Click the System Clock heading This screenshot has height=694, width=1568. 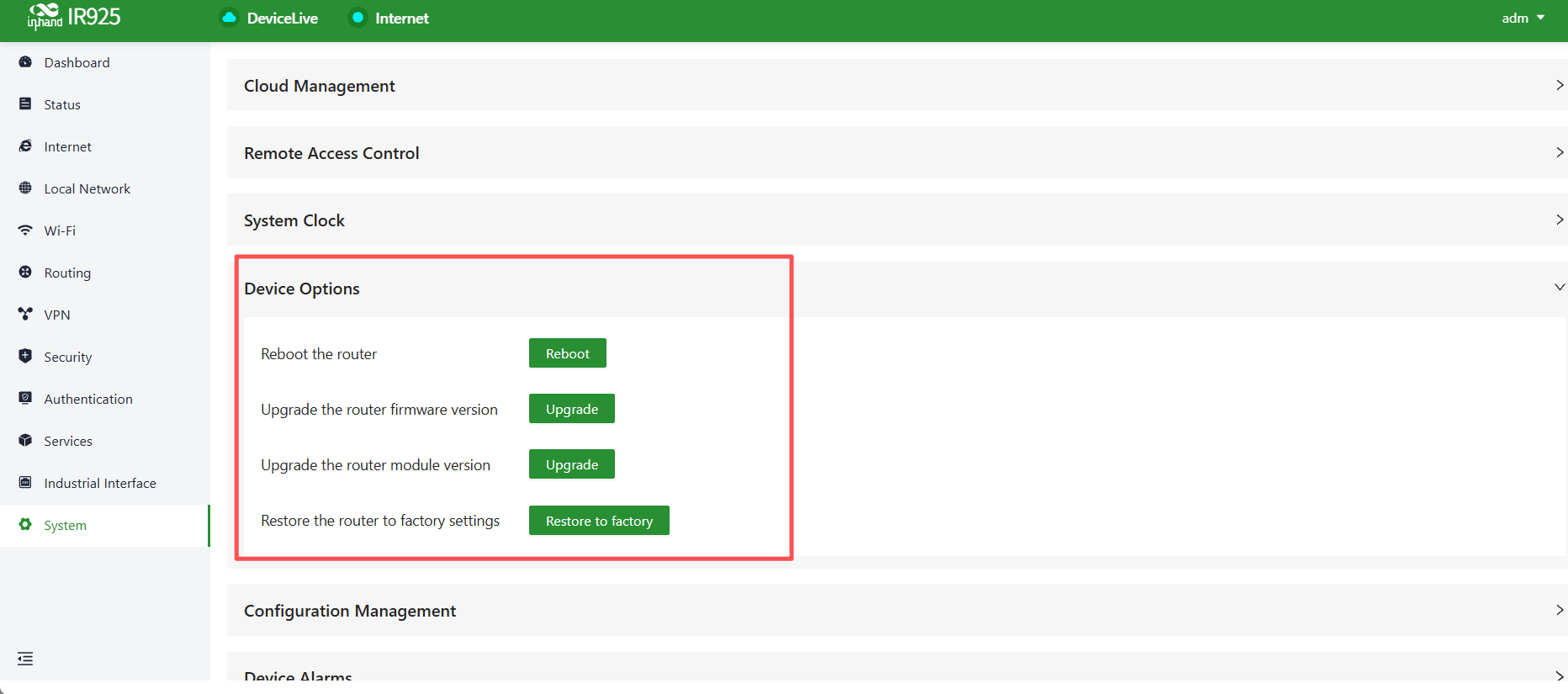(294, 220)
